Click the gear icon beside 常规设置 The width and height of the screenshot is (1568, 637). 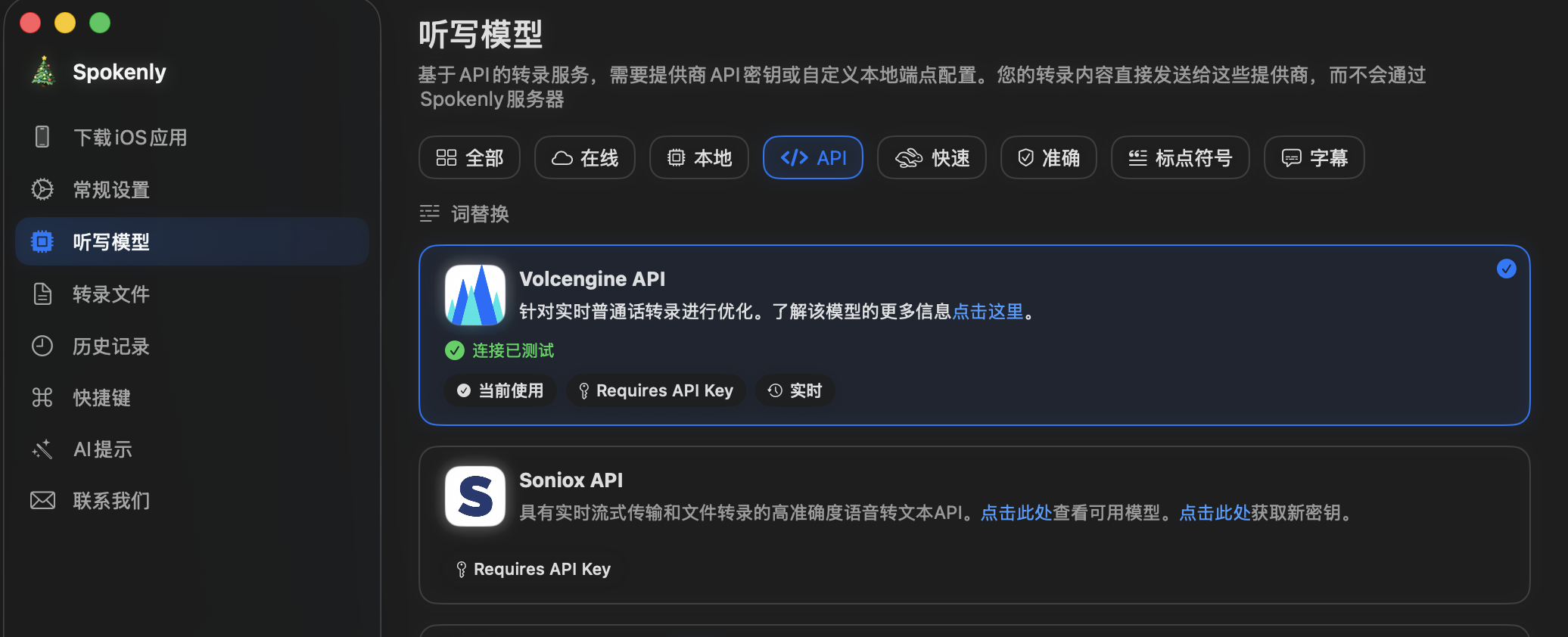42,189
